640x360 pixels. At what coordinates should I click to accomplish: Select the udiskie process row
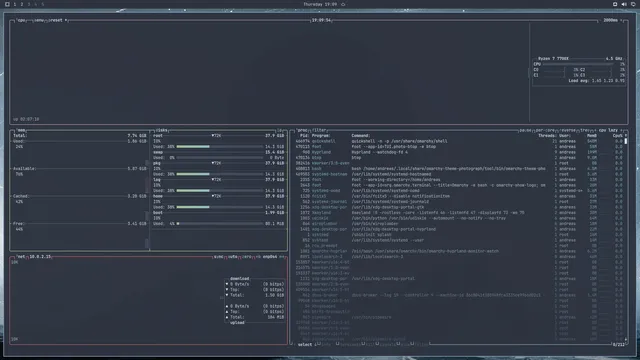click(x=459, y=218)
